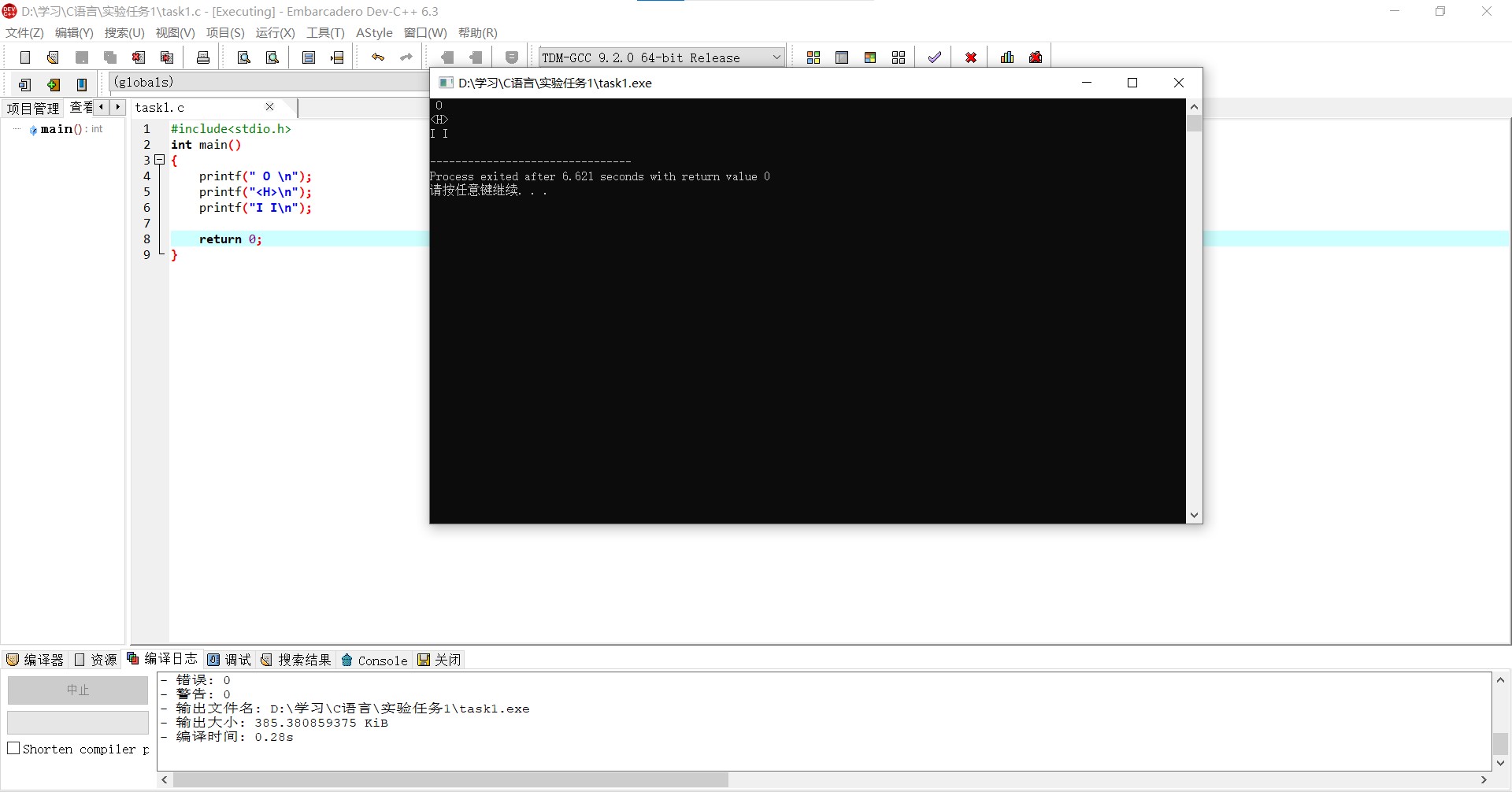The image size is (1512, 792).
Task: Click the Syntax Check checkmark icon
Action: [935, 57]
